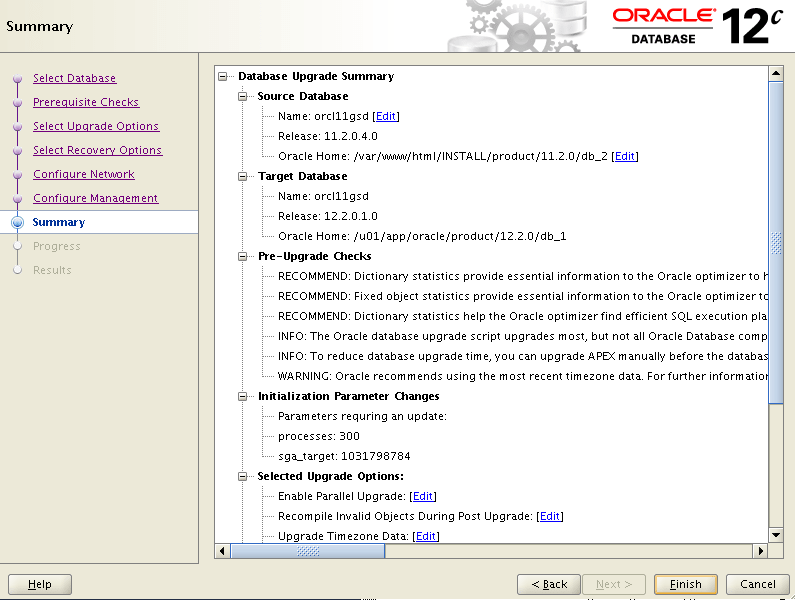Click the Configure Management step bullet icon
Image resolution: width=795 pixels, height=600 pixels.
click(18, 199)
